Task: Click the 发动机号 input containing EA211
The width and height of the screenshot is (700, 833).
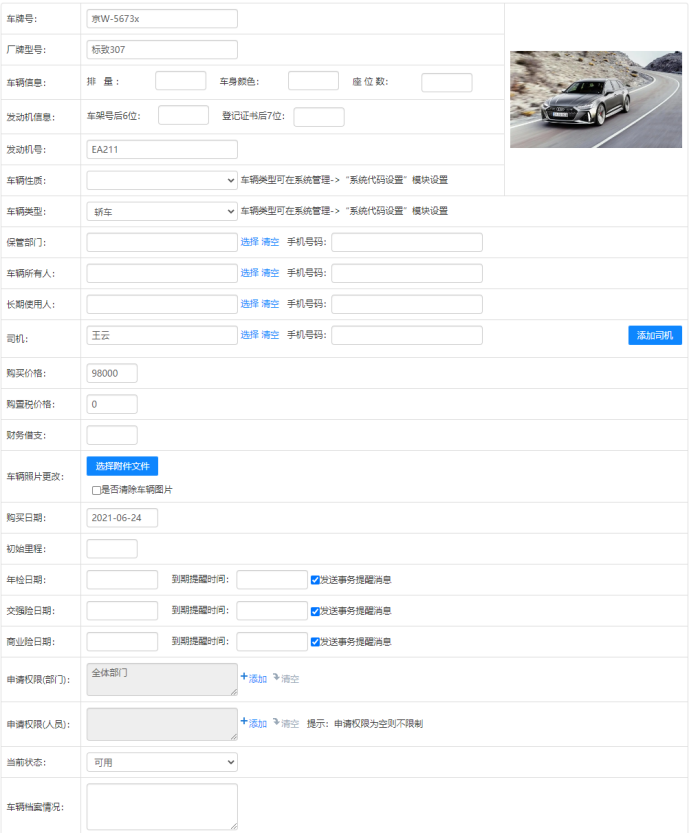Action: coord(162,150)
